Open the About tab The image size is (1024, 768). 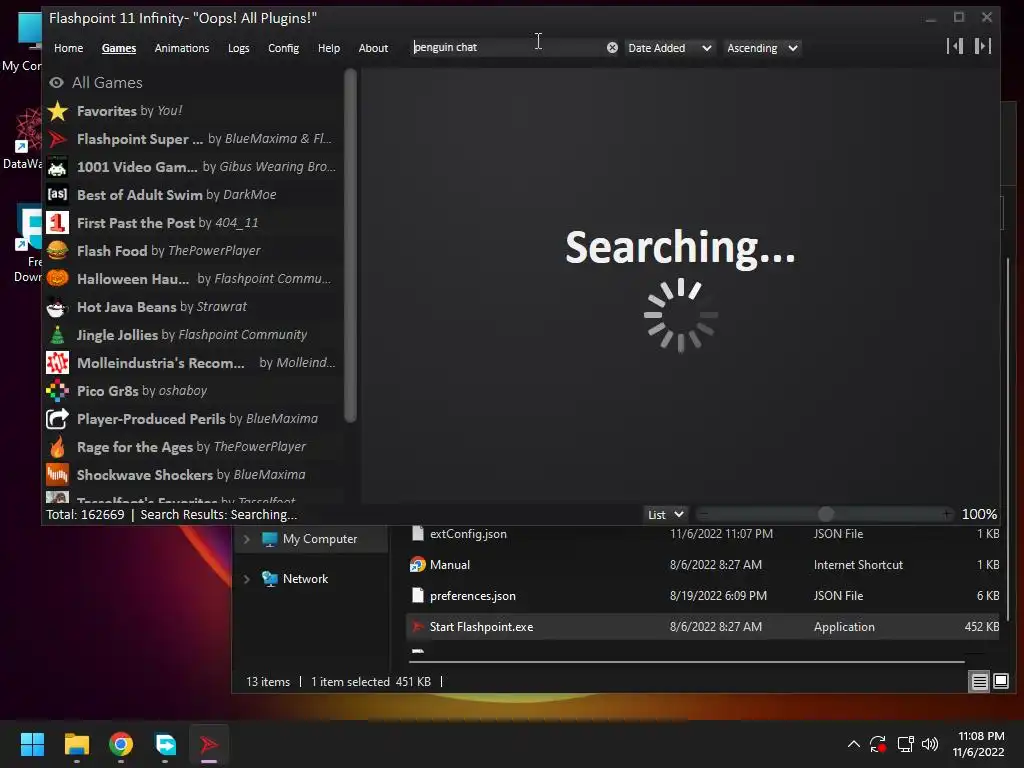[373, 48]
